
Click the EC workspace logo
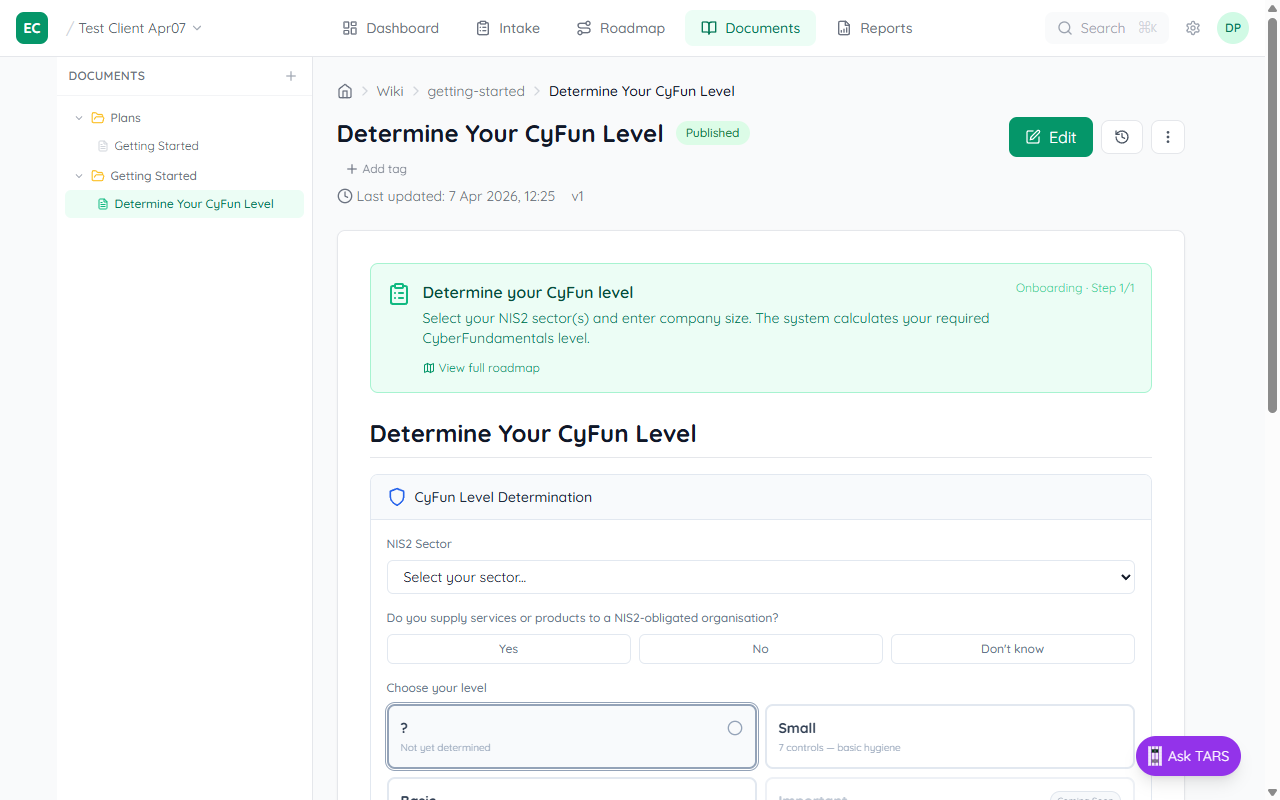[x=31, y=28]
